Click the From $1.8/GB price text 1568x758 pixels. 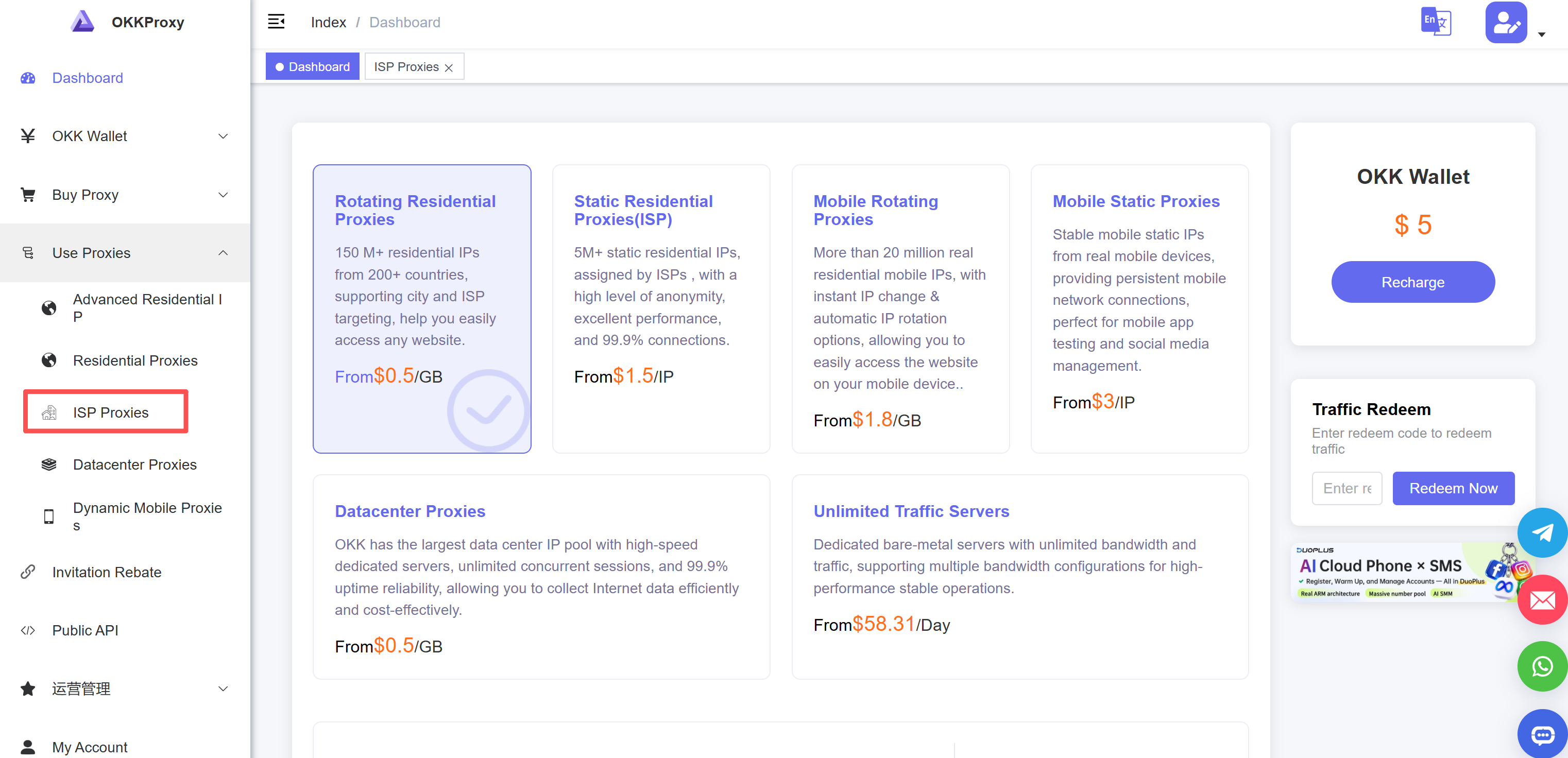click(867, 420)
